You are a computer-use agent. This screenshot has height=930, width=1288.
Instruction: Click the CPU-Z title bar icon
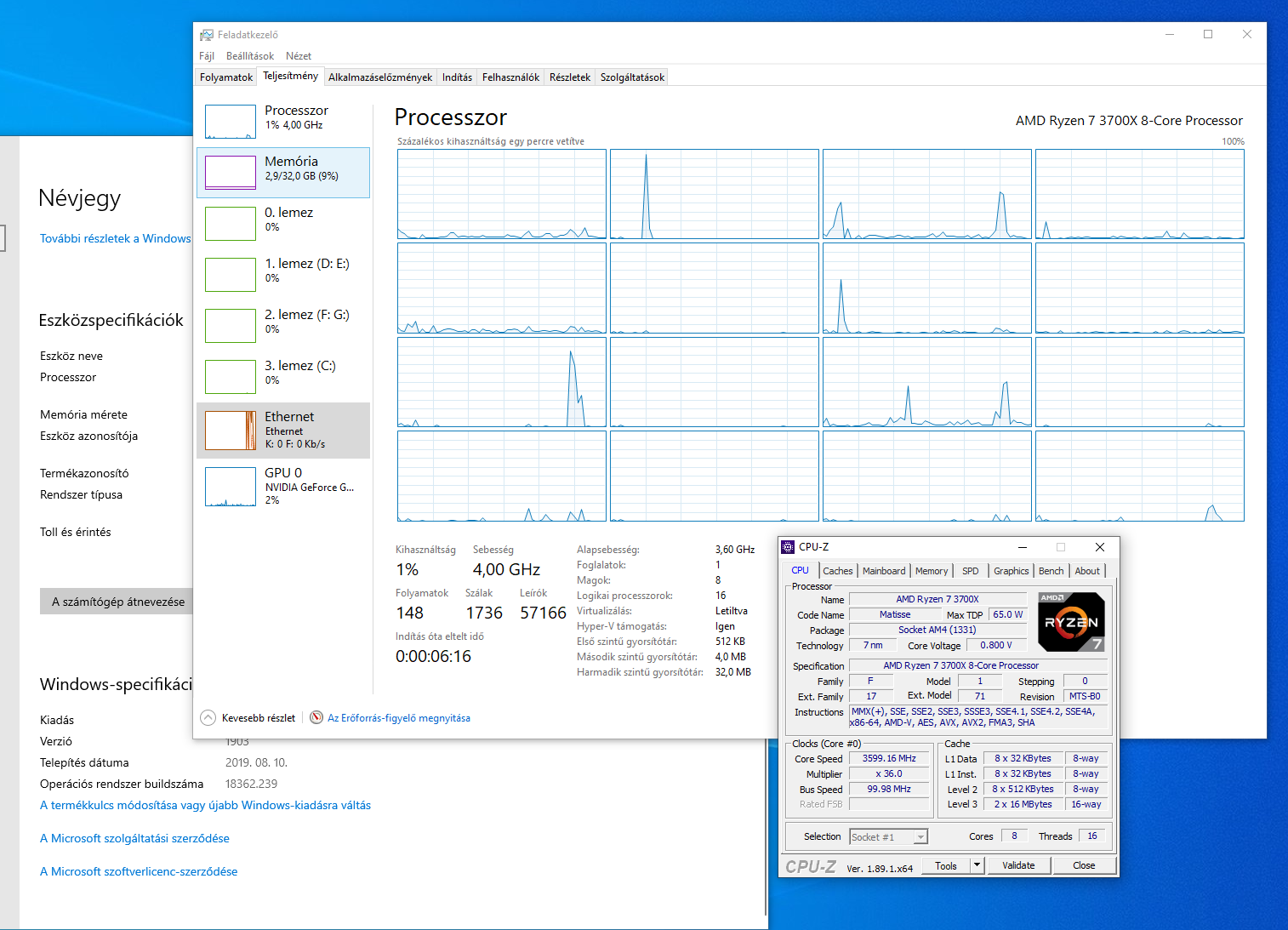[x=788, y=547]
